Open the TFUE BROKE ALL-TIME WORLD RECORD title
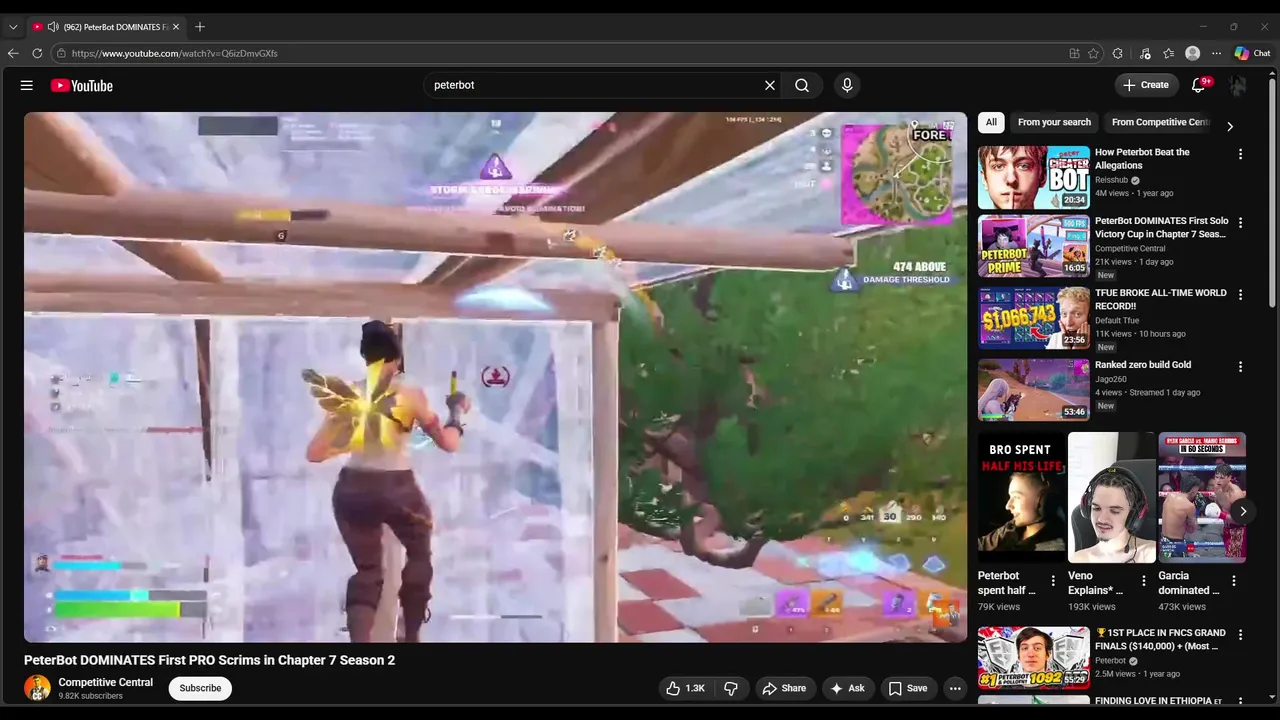The image size is (1280, 720). 1160,299
